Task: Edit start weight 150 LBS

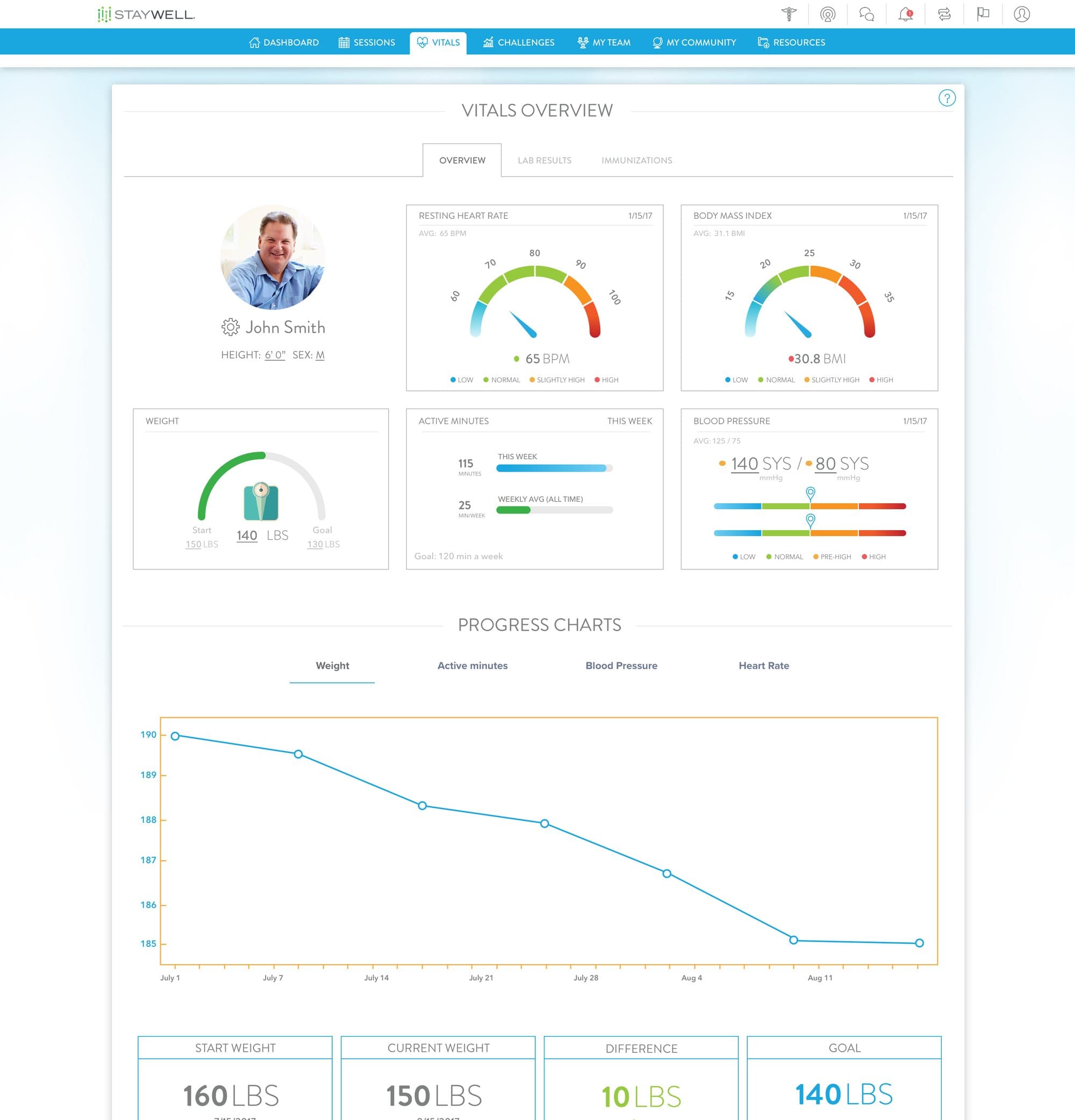Action: (202, 544)
